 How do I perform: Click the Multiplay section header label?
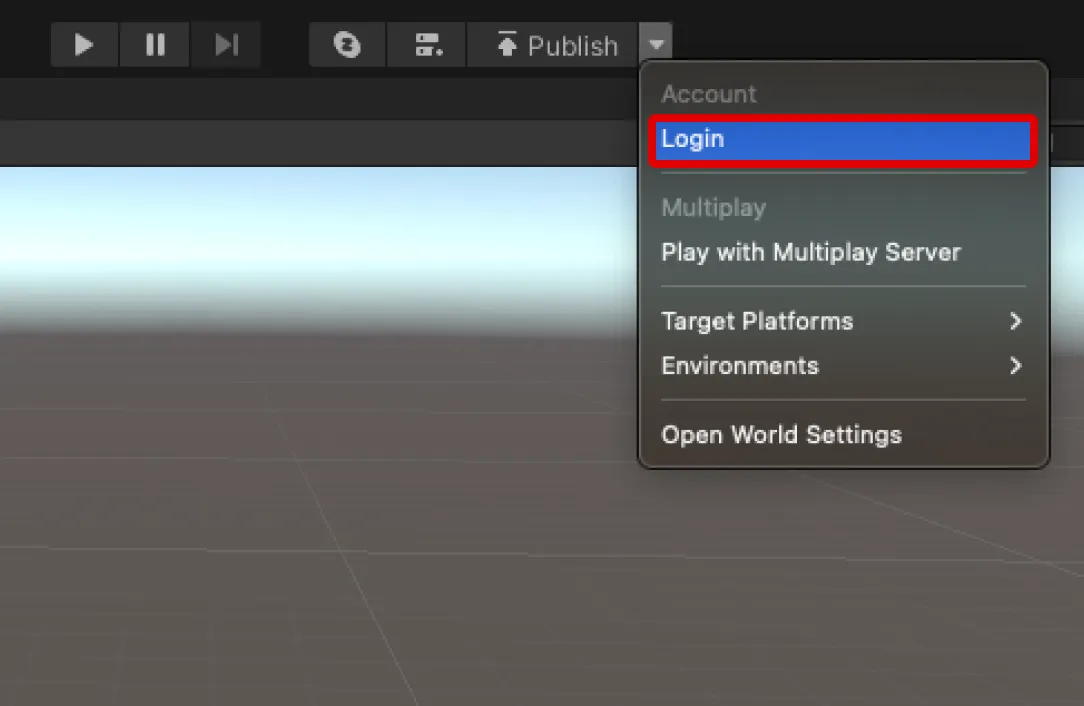(713, 207)
